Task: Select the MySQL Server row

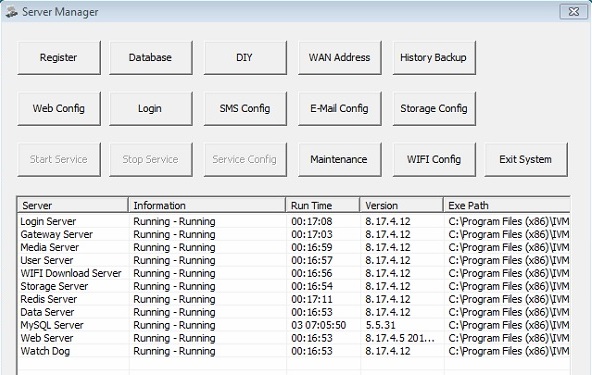Action: point(294,325)
